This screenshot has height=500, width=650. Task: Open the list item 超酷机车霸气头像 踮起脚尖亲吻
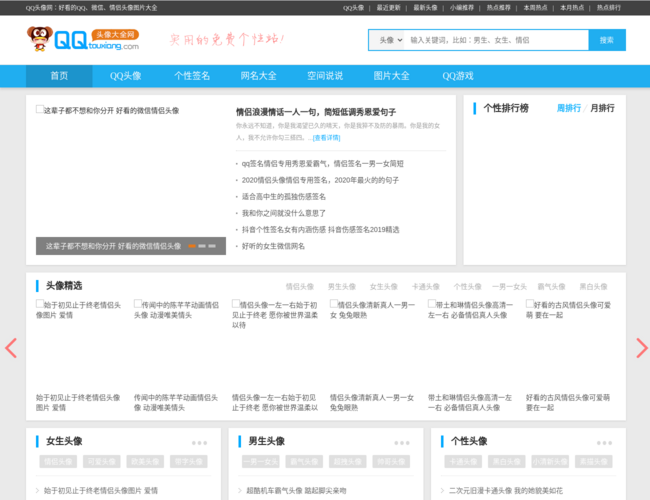[x=296, y=490]
